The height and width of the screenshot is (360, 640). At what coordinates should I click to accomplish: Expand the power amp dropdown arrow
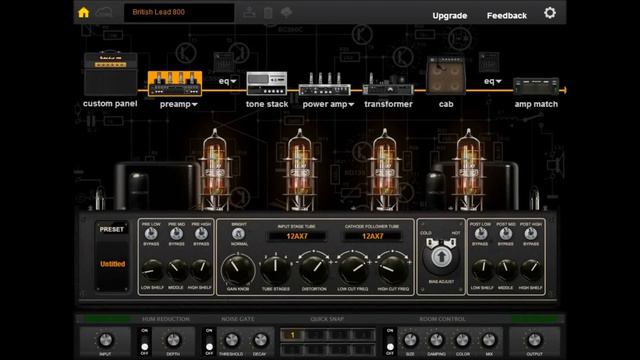pos(351,105)
